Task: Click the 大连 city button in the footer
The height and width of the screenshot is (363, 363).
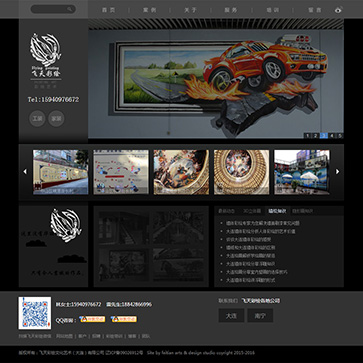Action: click(231, 315)
